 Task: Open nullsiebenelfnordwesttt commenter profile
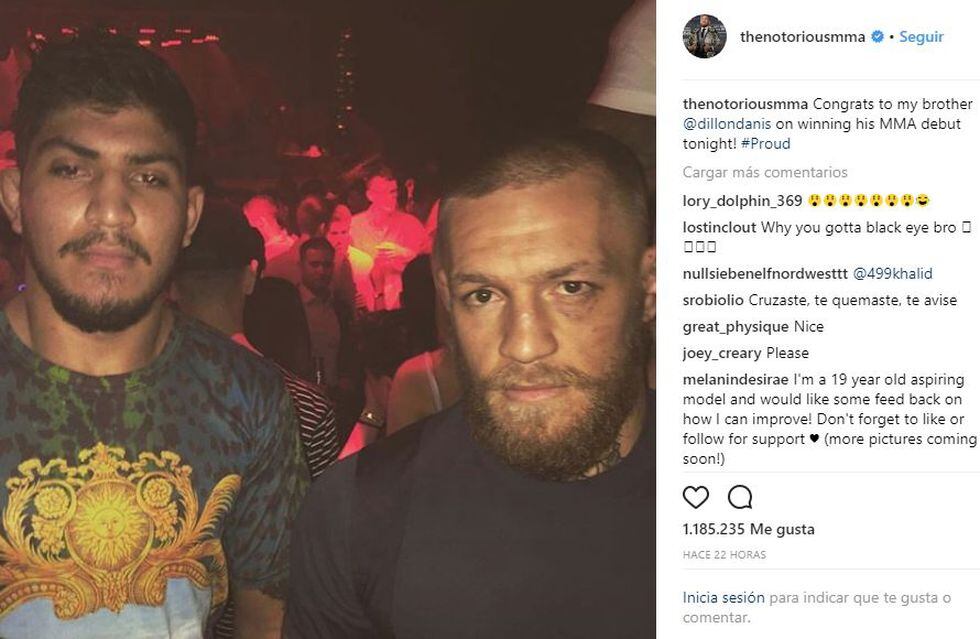click(764, 272)
